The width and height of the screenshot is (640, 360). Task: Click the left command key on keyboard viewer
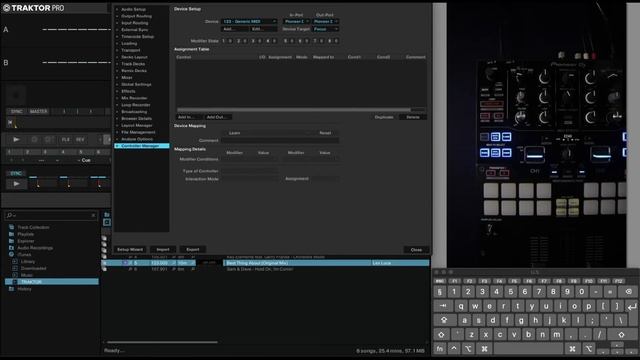tap(484, 349)
